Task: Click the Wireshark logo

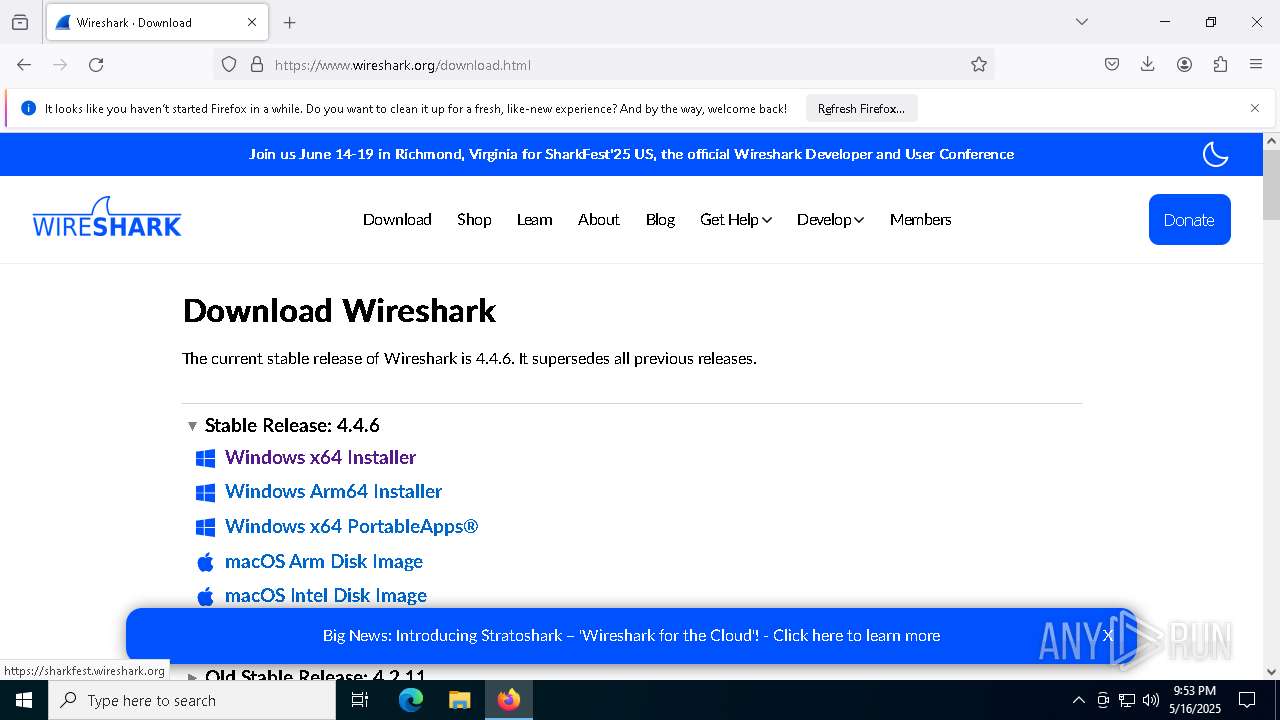Action: point(107,217)
